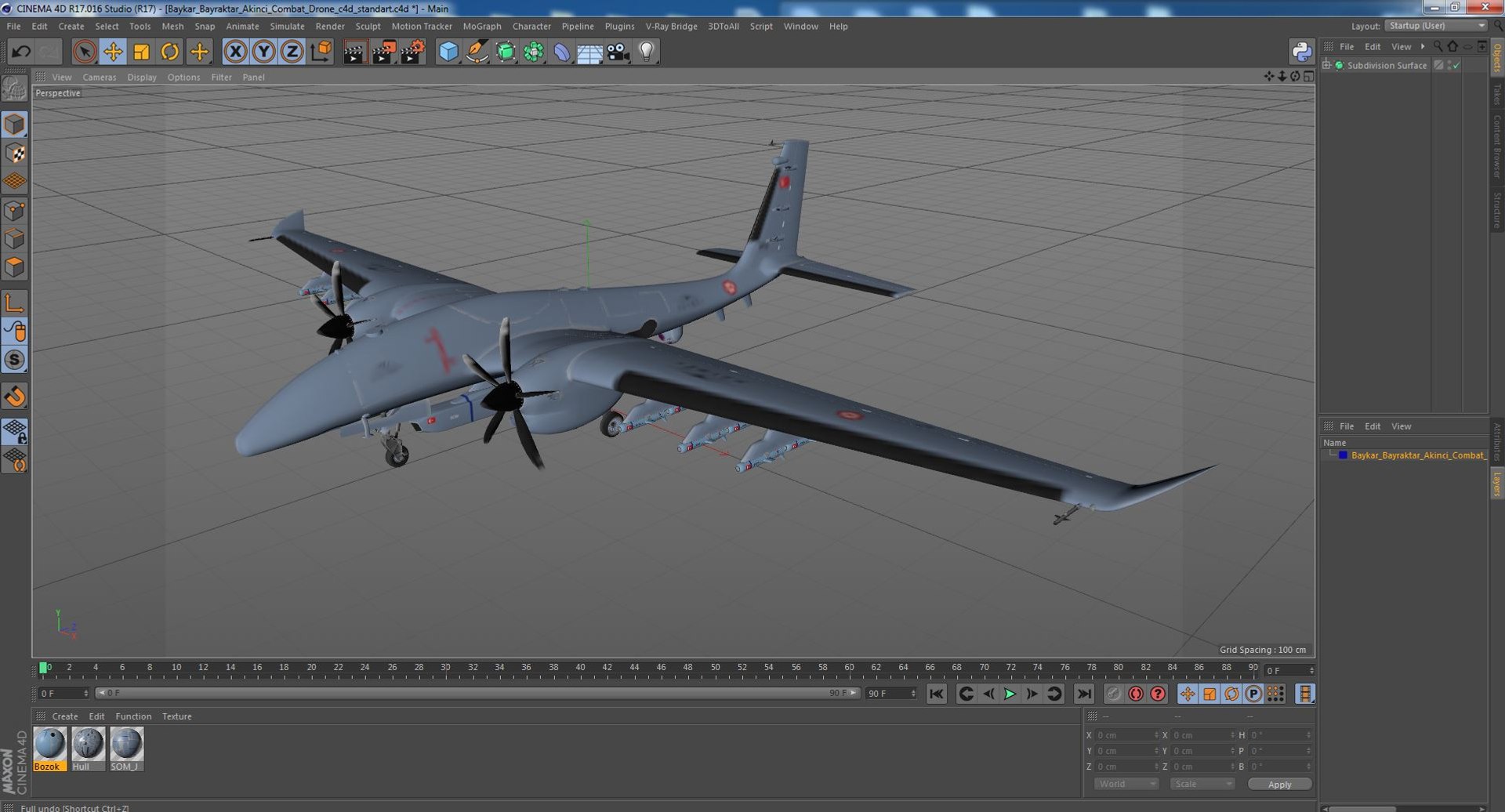Select the Hull material thumbnail
1505x812 pixels.
[88, 749]
